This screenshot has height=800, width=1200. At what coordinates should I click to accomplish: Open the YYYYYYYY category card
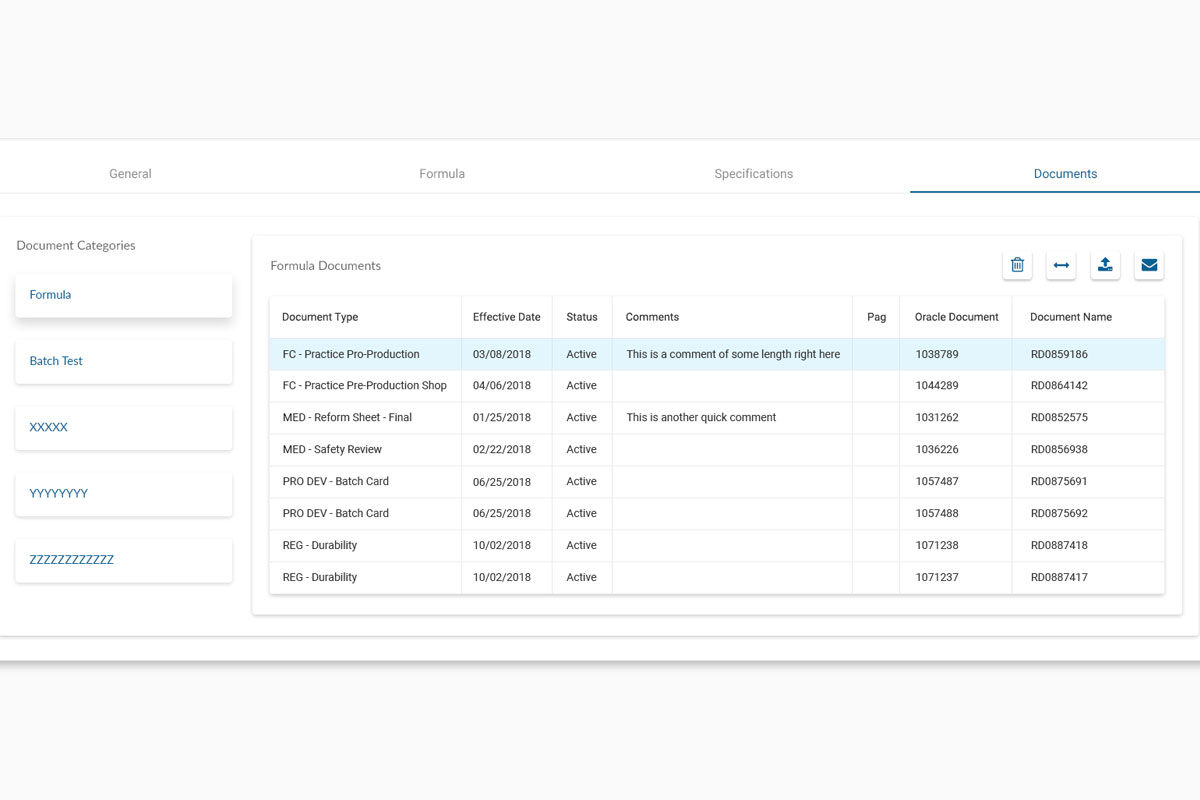[x=124, y=493]
